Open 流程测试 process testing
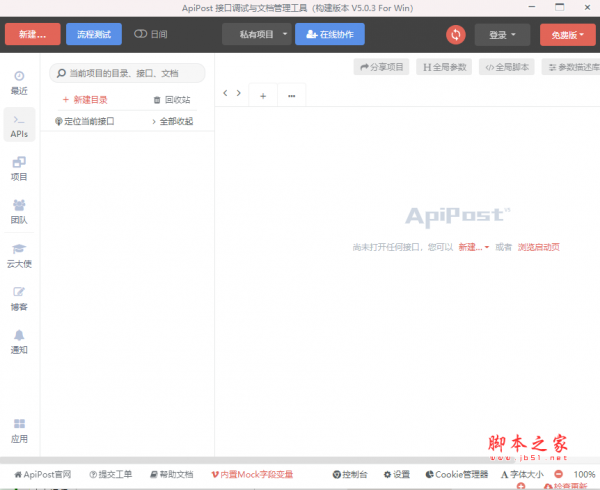The image size is (600, 490). (x=94, y=34)
